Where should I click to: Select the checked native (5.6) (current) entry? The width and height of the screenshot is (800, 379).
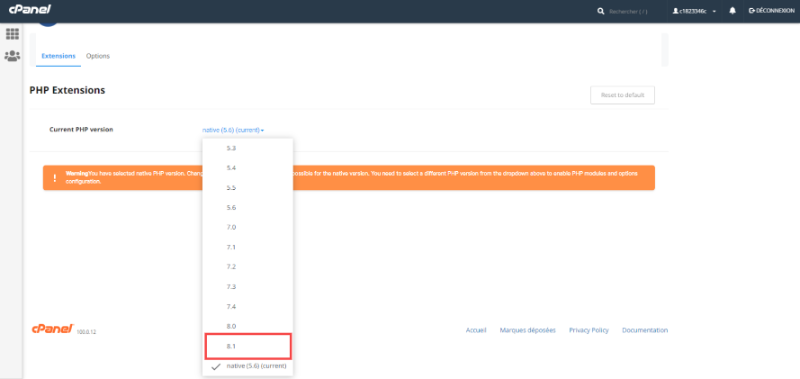(x=247, y=366)
